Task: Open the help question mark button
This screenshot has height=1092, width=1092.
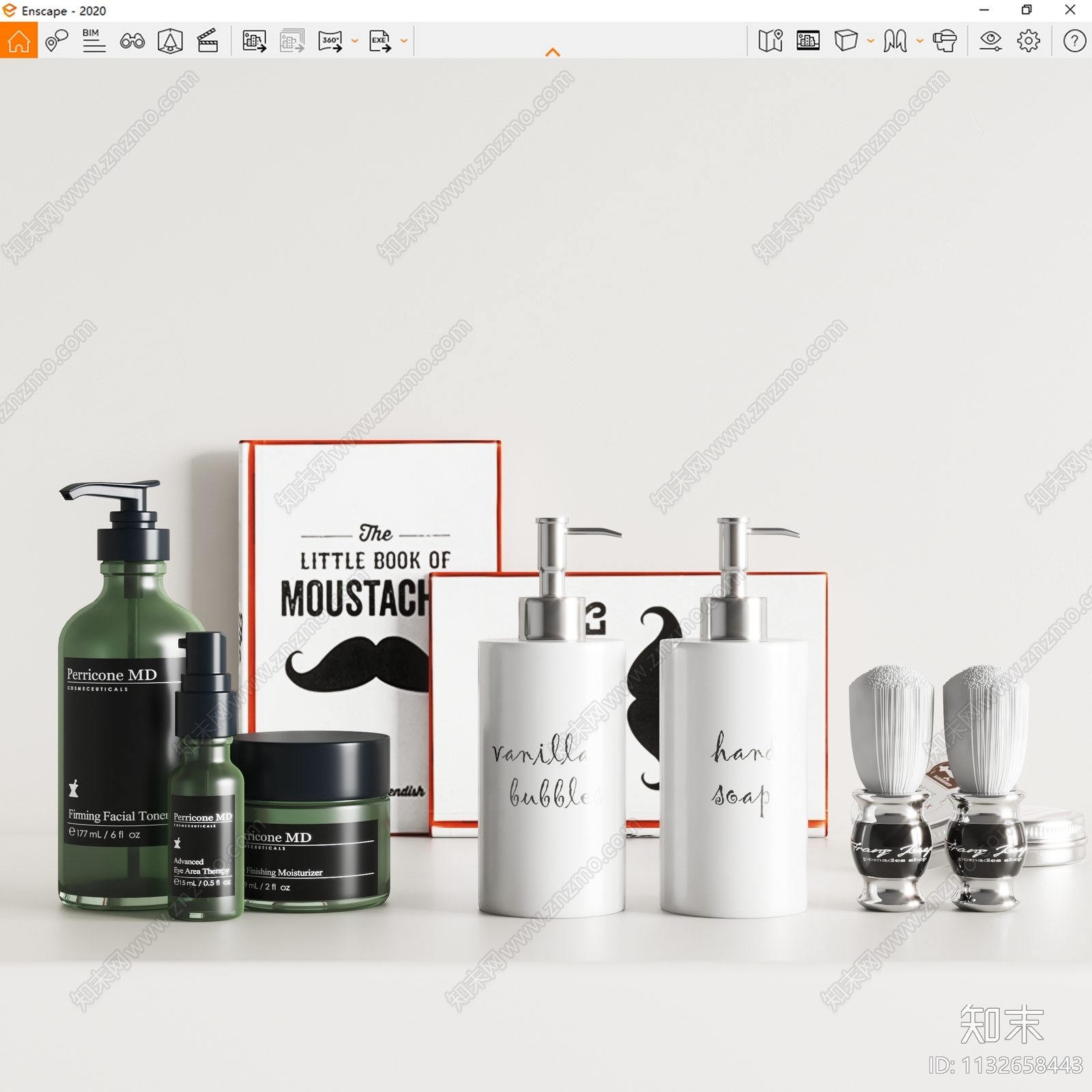Action: click(x=1074, y=41)
